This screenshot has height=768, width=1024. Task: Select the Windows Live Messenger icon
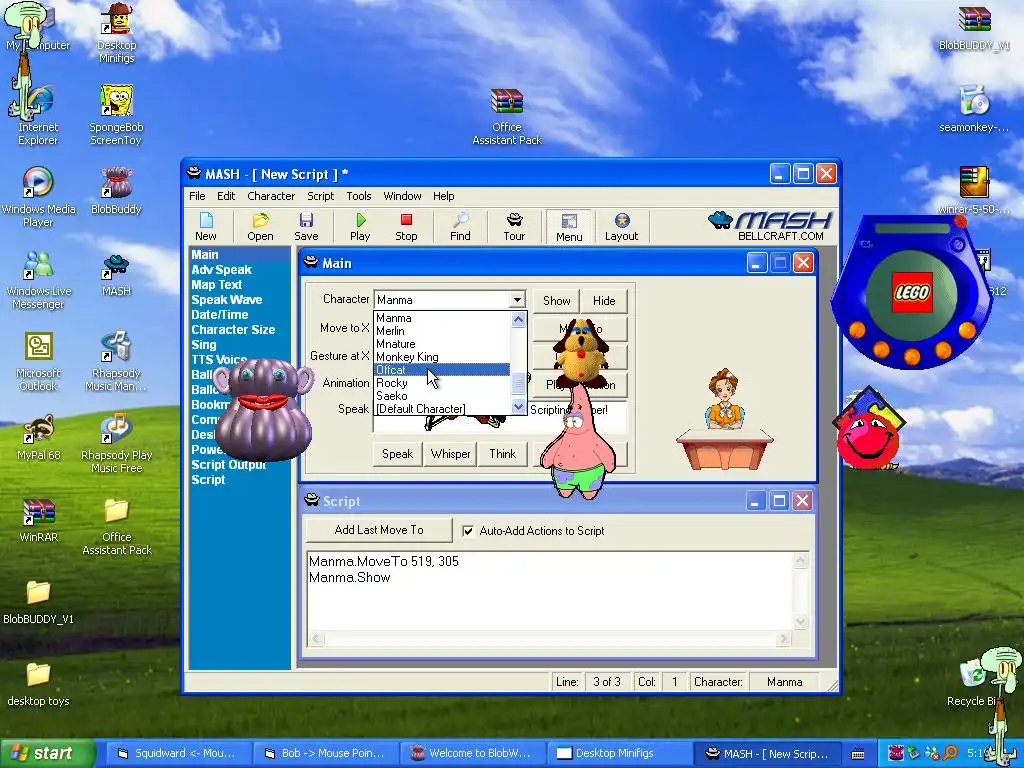[39, 280]
